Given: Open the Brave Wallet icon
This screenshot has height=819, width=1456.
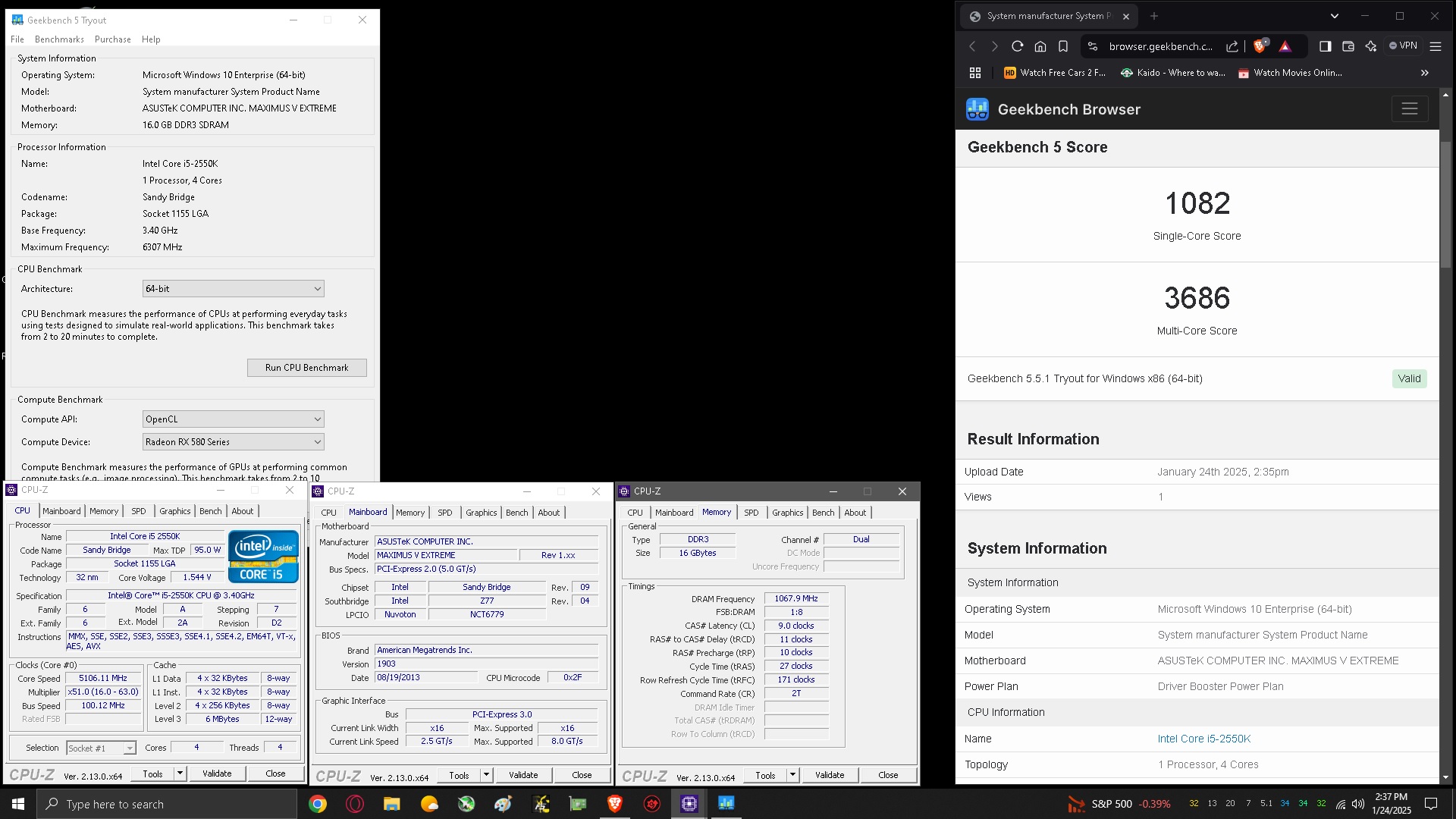Looking at the screenshot, I should tap(1348, 46).
